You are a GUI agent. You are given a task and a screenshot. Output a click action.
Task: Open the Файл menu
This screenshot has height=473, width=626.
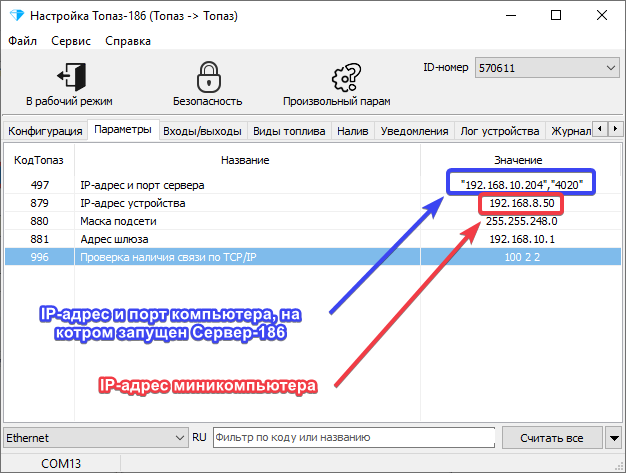click(x=22, y=41)
